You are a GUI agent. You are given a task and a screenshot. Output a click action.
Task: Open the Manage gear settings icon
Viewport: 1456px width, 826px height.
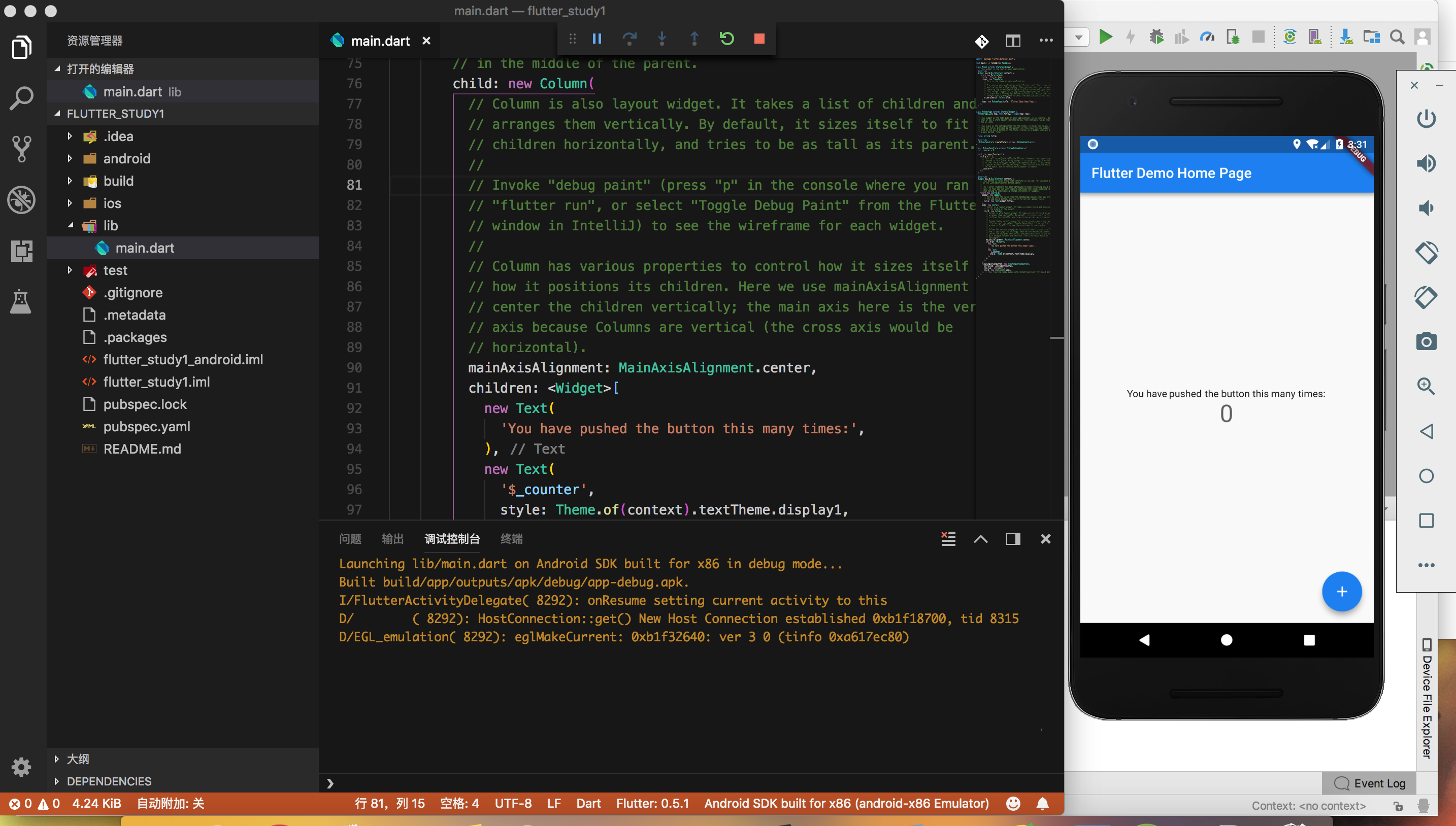point(21,767)
